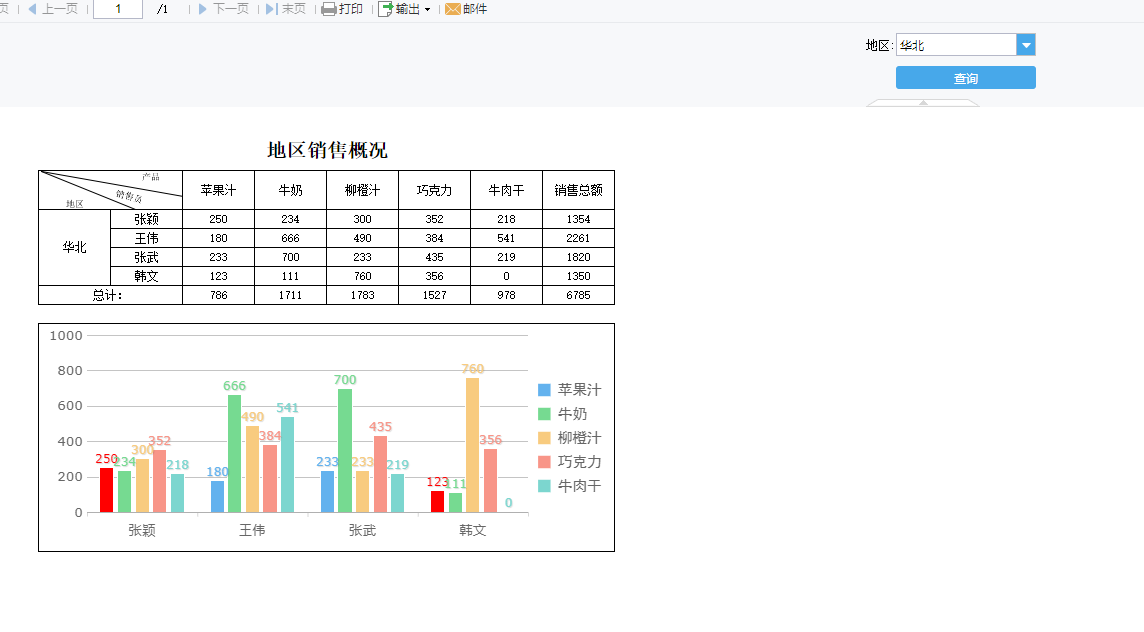Click the 王伟 chart axis label
Screen dimensions: 1144x632
click(x=252, y=530)
